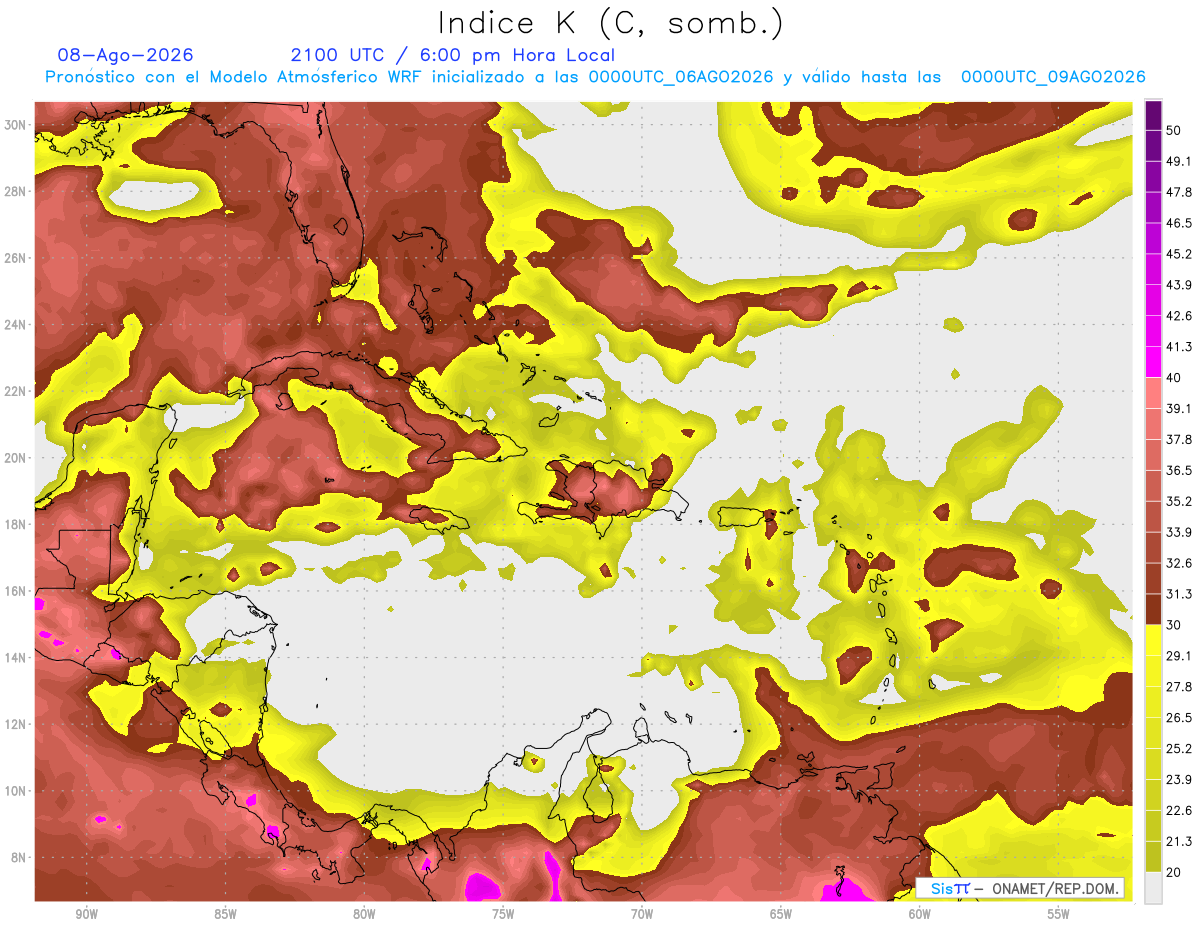The width and height of the screenshot is (1200, 927).
Task: Click the colorbar value "29.1"
Action: [x=1179, y=656]
